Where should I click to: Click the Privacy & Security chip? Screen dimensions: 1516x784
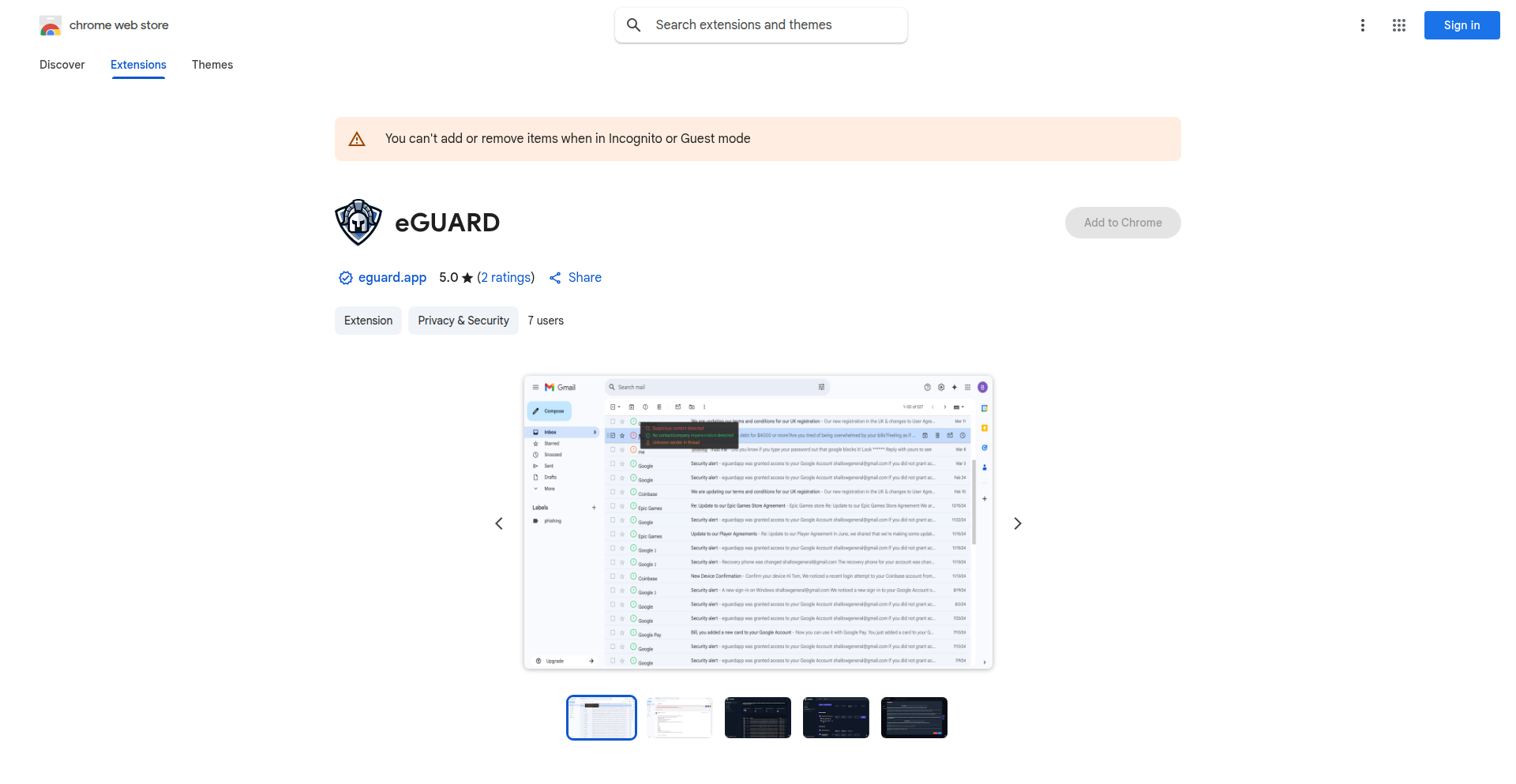pyautogui.click(x=463, y=321)
